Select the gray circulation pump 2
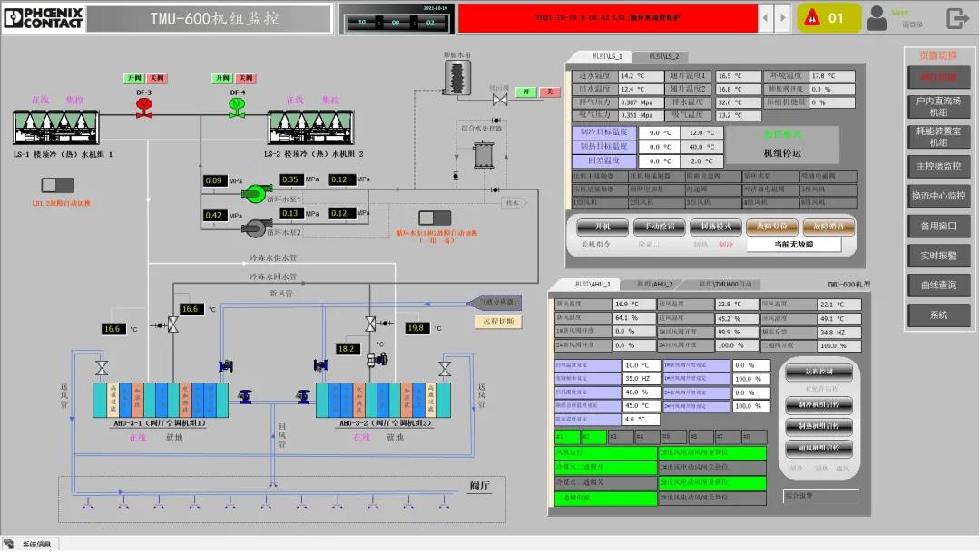980x552 pixels. pyautogui.click(x=256, y=228)
